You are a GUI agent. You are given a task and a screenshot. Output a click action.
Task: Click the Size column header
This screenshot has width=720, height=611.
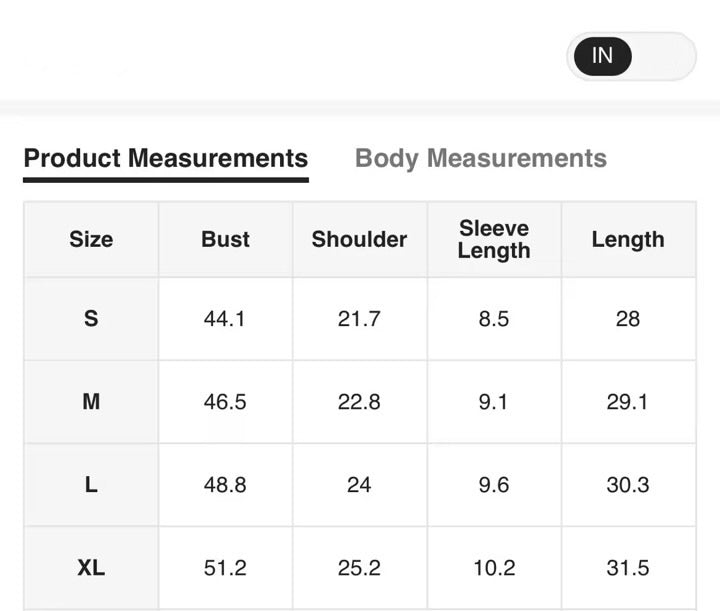[x=91, y=240]
